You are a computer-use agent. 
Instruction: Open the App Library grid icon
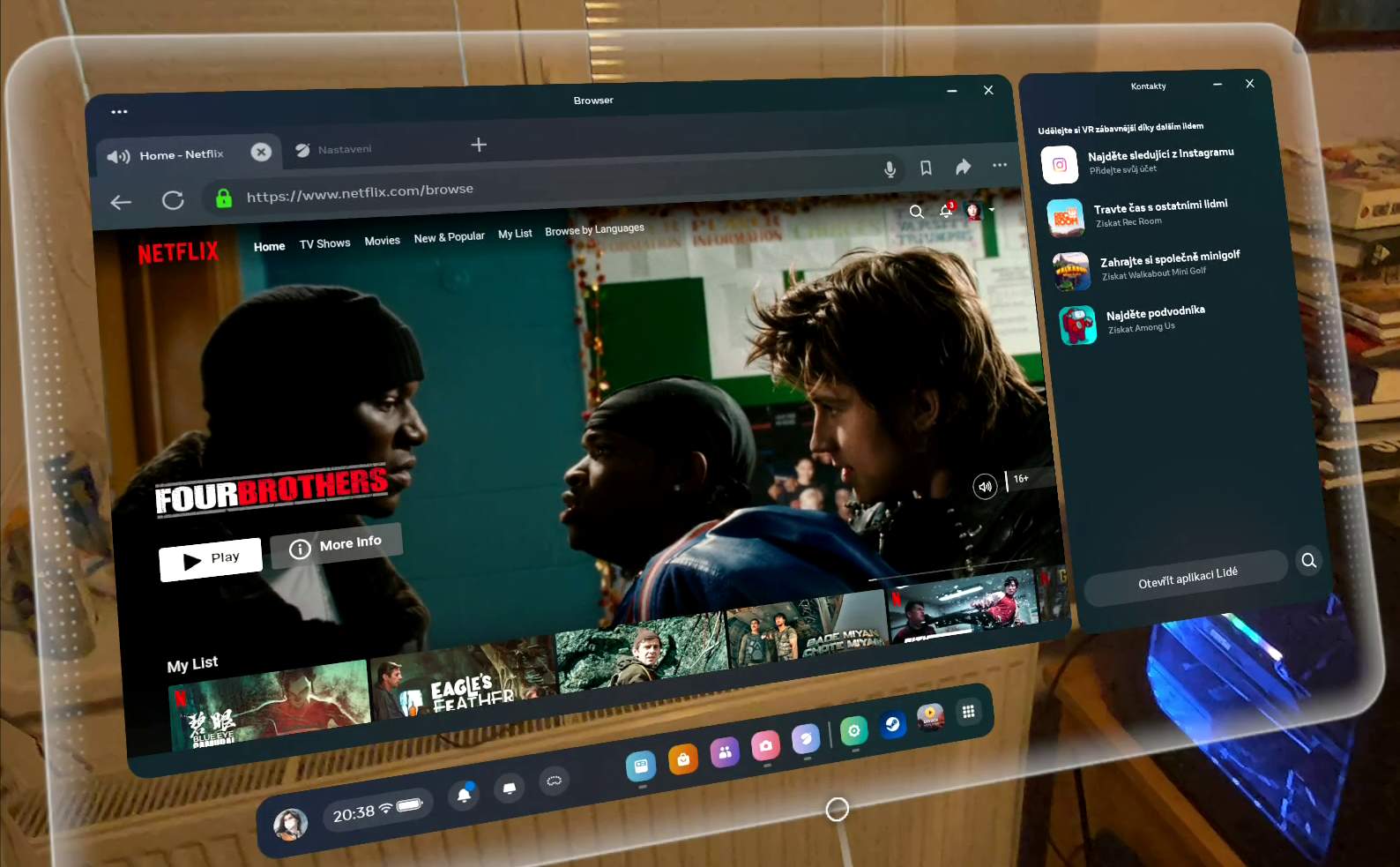click(968, 711)
